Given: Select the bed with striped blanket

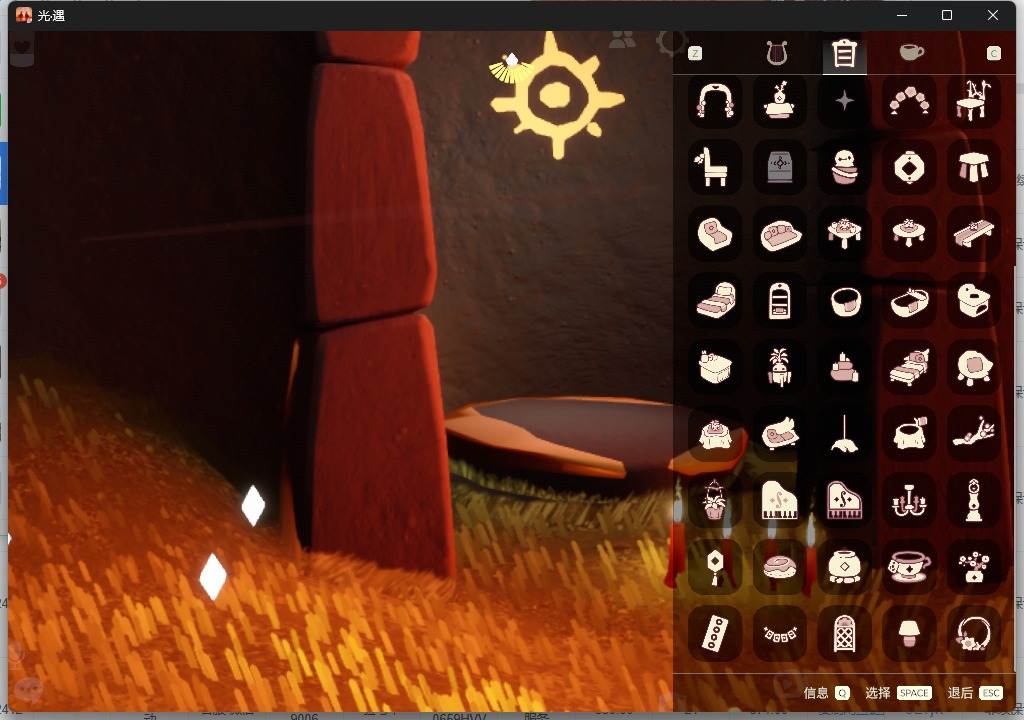Looking at the screenshot, I should point(715,301).
